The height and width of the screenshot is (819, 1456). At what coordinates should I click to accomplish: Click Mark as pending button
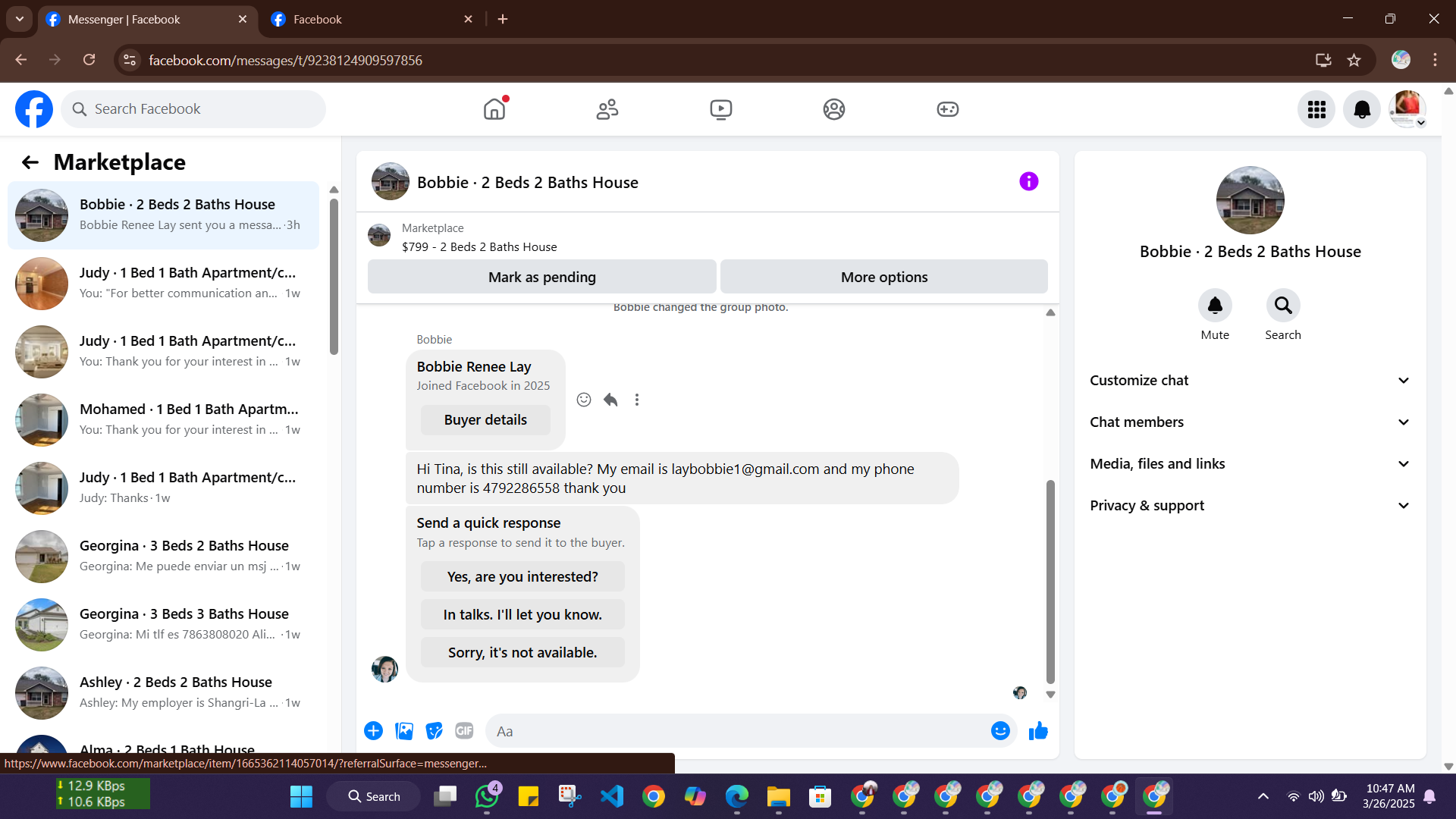click(x=542, y=277)
